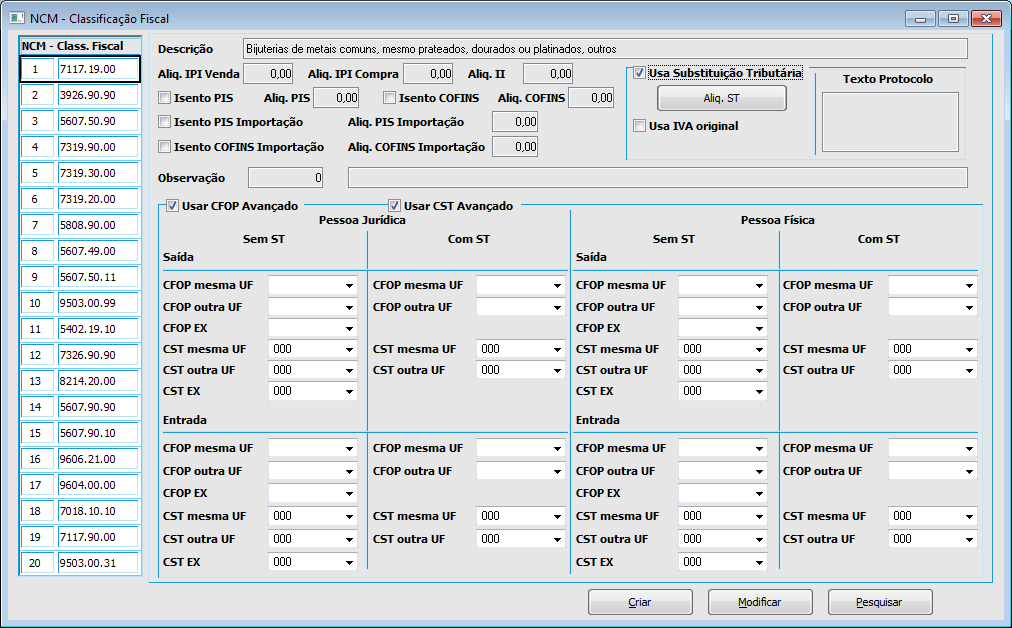Open the Aliq. ST button
This screenshot has height=628, width=1012.
721,98
